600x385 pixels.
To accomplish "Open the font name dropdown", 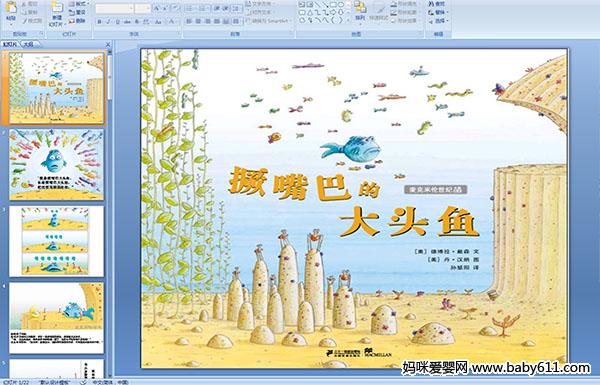I will pyautogui.click(x=131, y=8).
